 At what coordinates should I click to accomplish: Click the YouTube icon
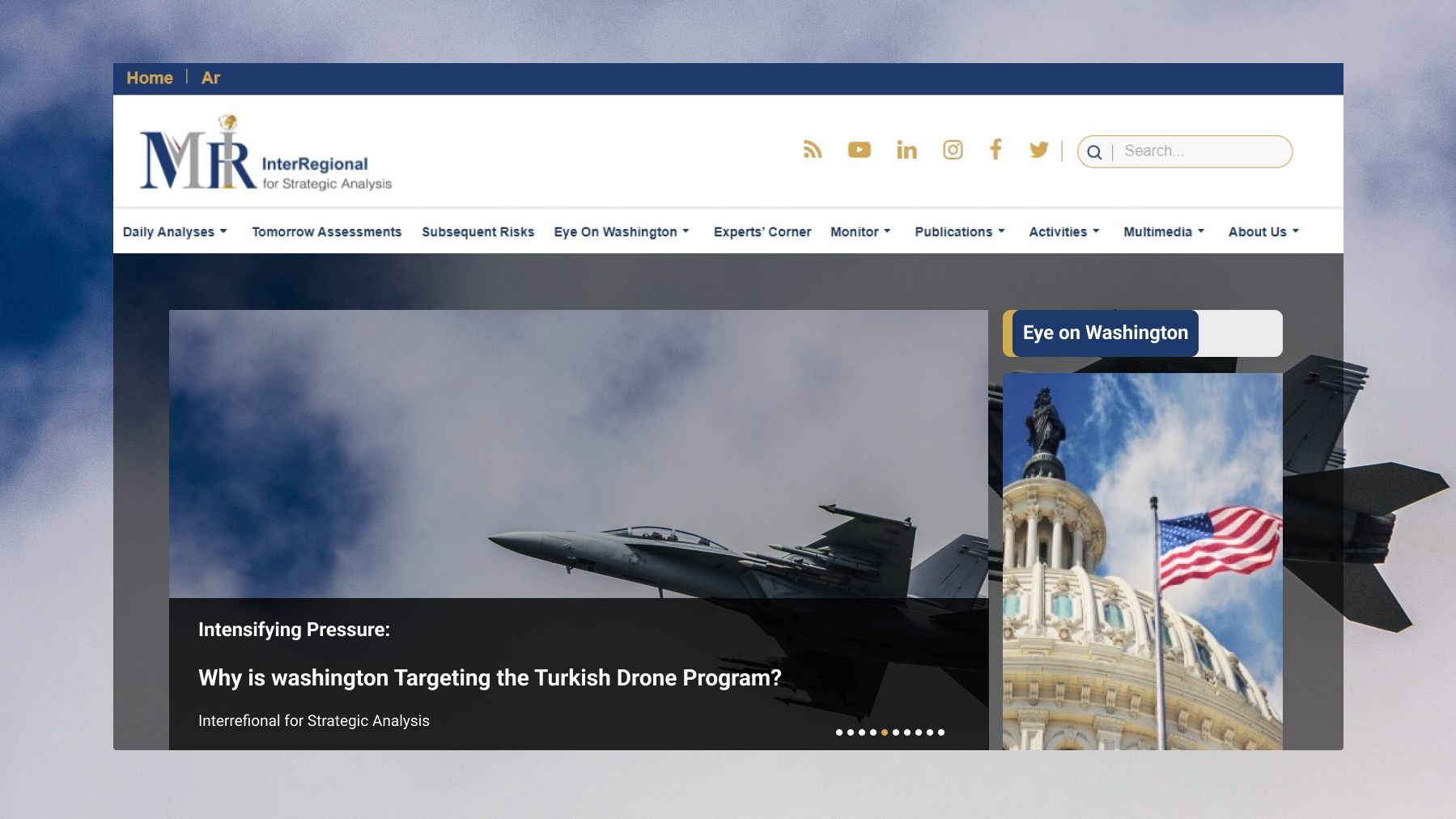859,150
